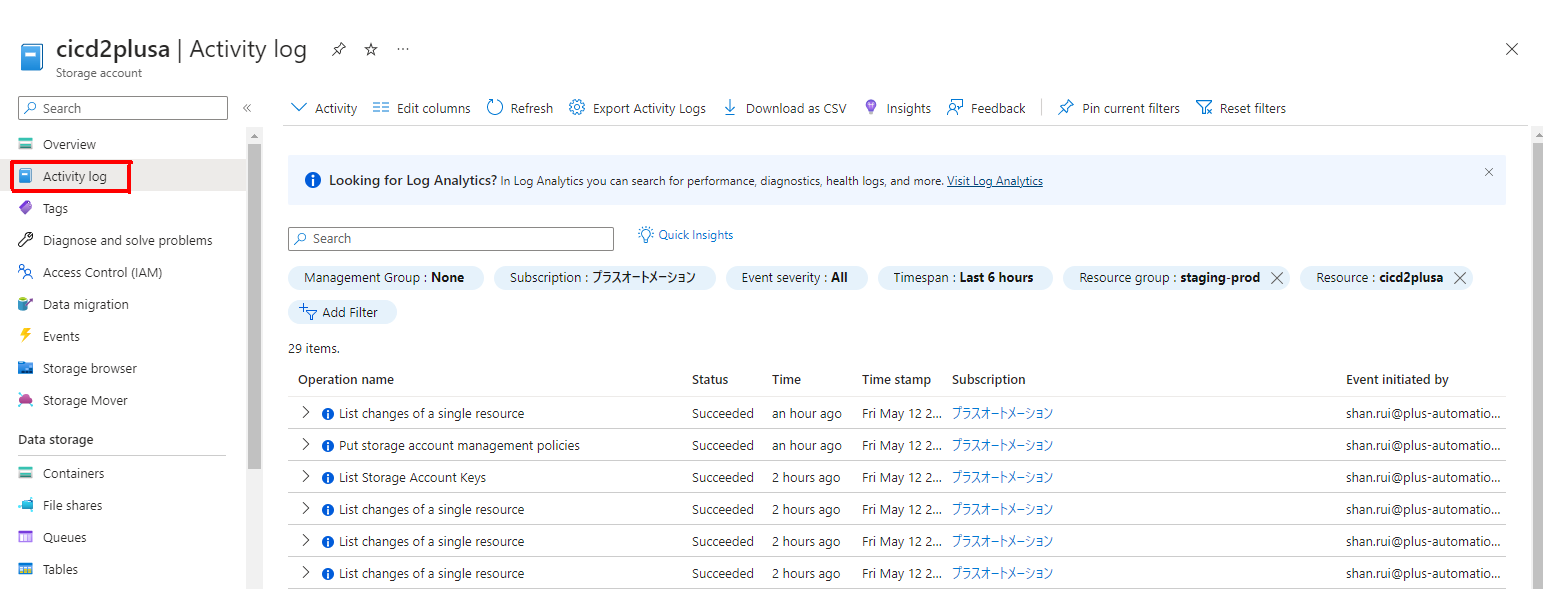
Task: Open Edit columns
Action: click(x=421, y=108)
